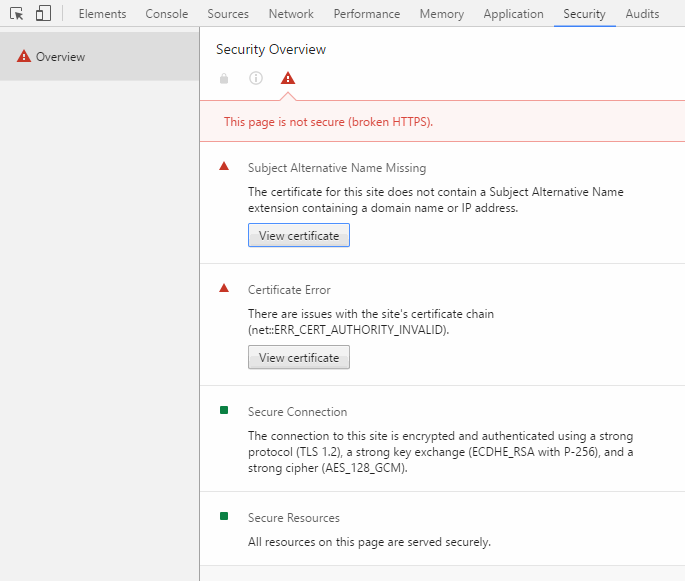The height and width of the screenshot is (581, 685).
Task: Click the green square beside Secure Connection
Action: tap(224, 410)
